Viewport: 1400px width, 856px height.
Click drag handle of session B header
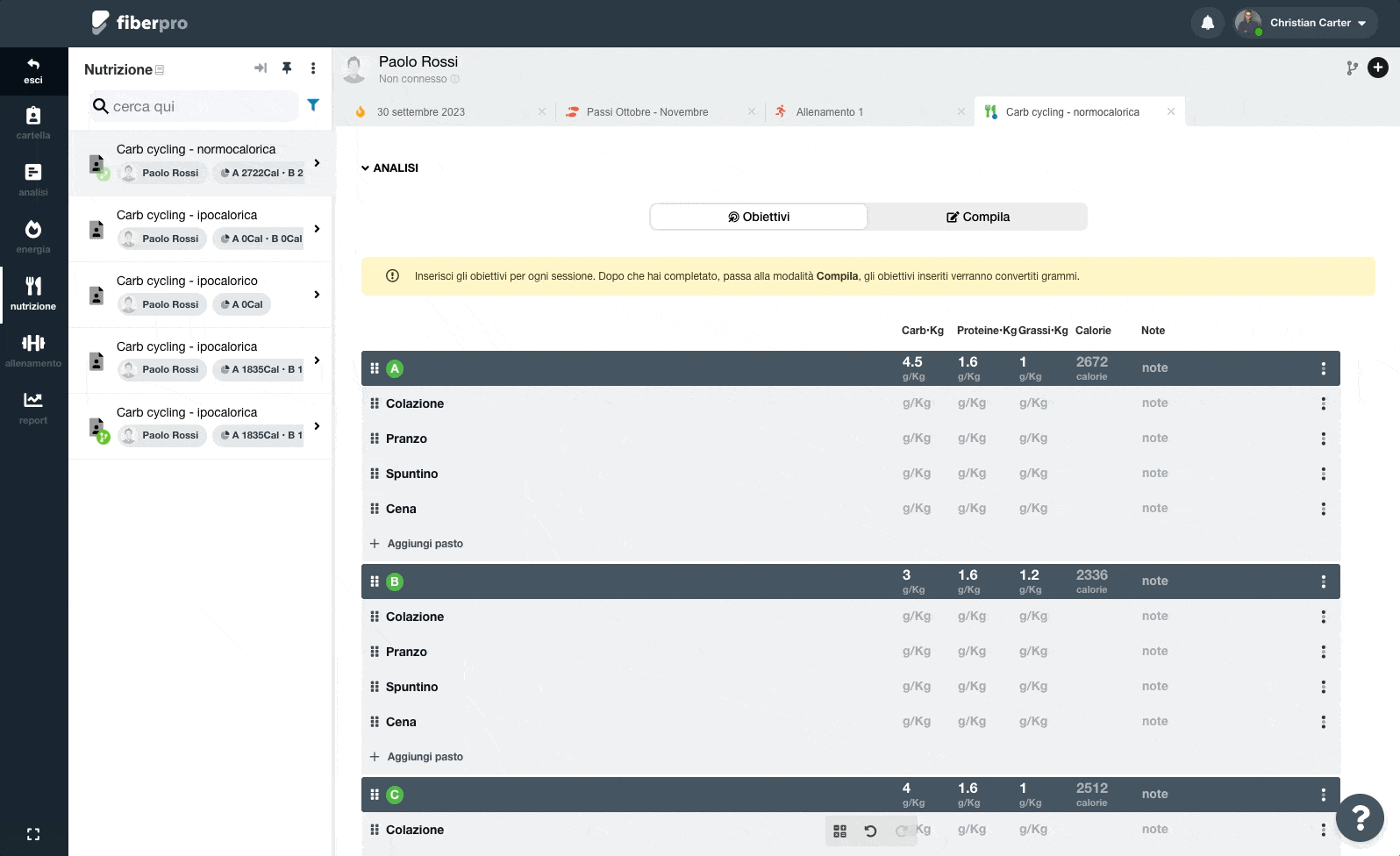[375, 581]
